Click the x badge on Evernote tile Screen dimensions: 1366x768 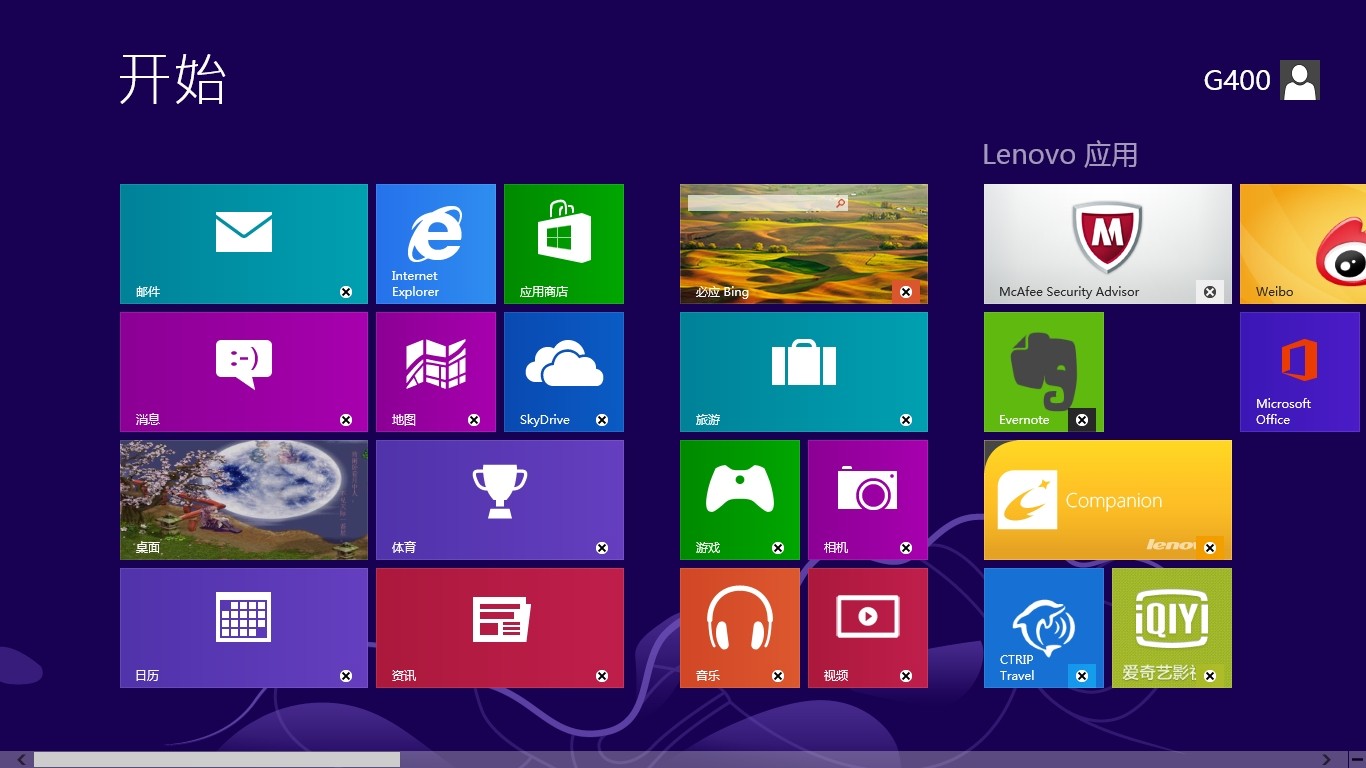[x=1082, y=420]
